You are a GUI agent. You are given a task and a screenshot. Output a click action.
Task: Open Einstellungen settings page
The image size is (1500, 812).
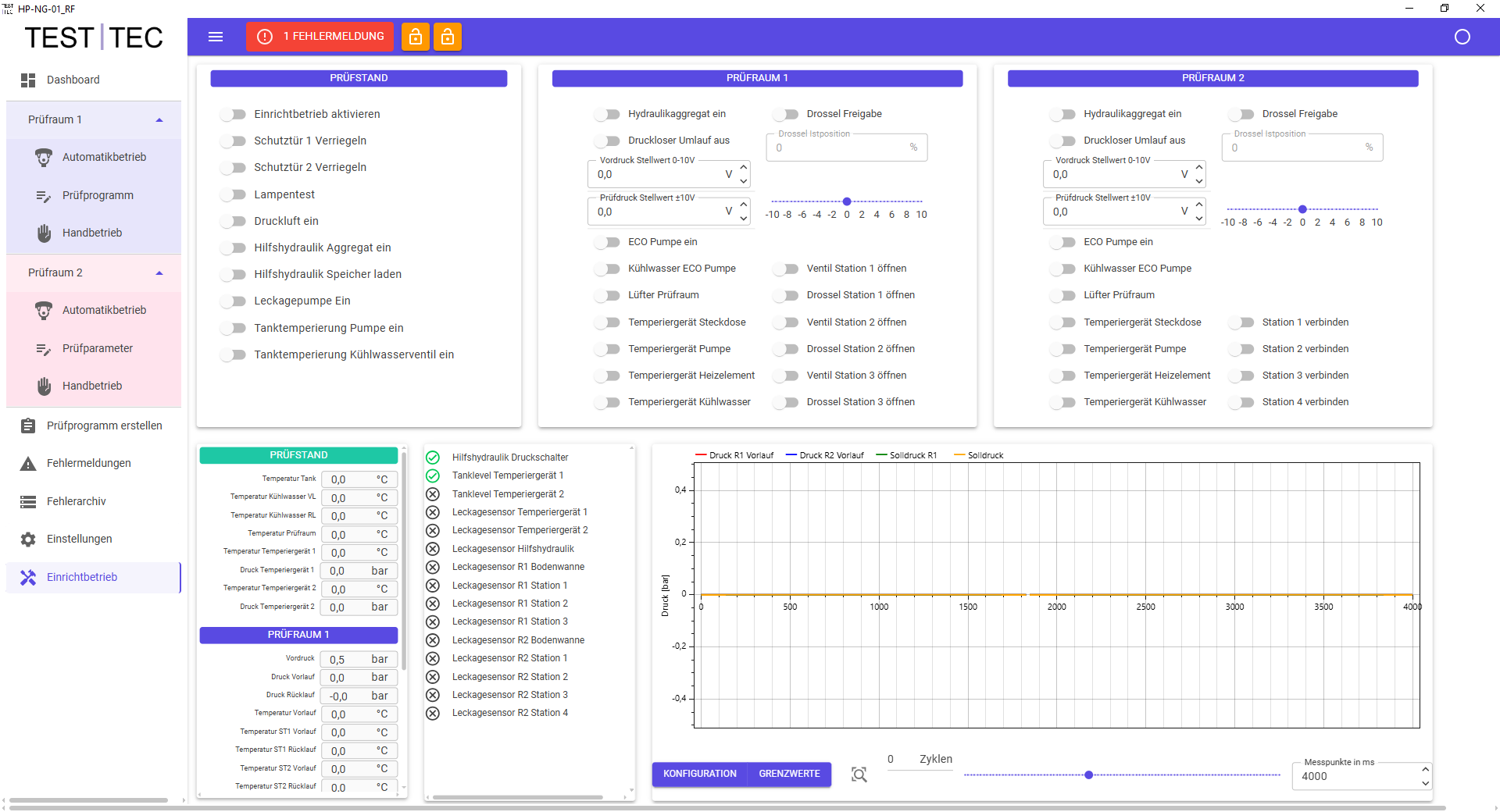coord(79,539)
